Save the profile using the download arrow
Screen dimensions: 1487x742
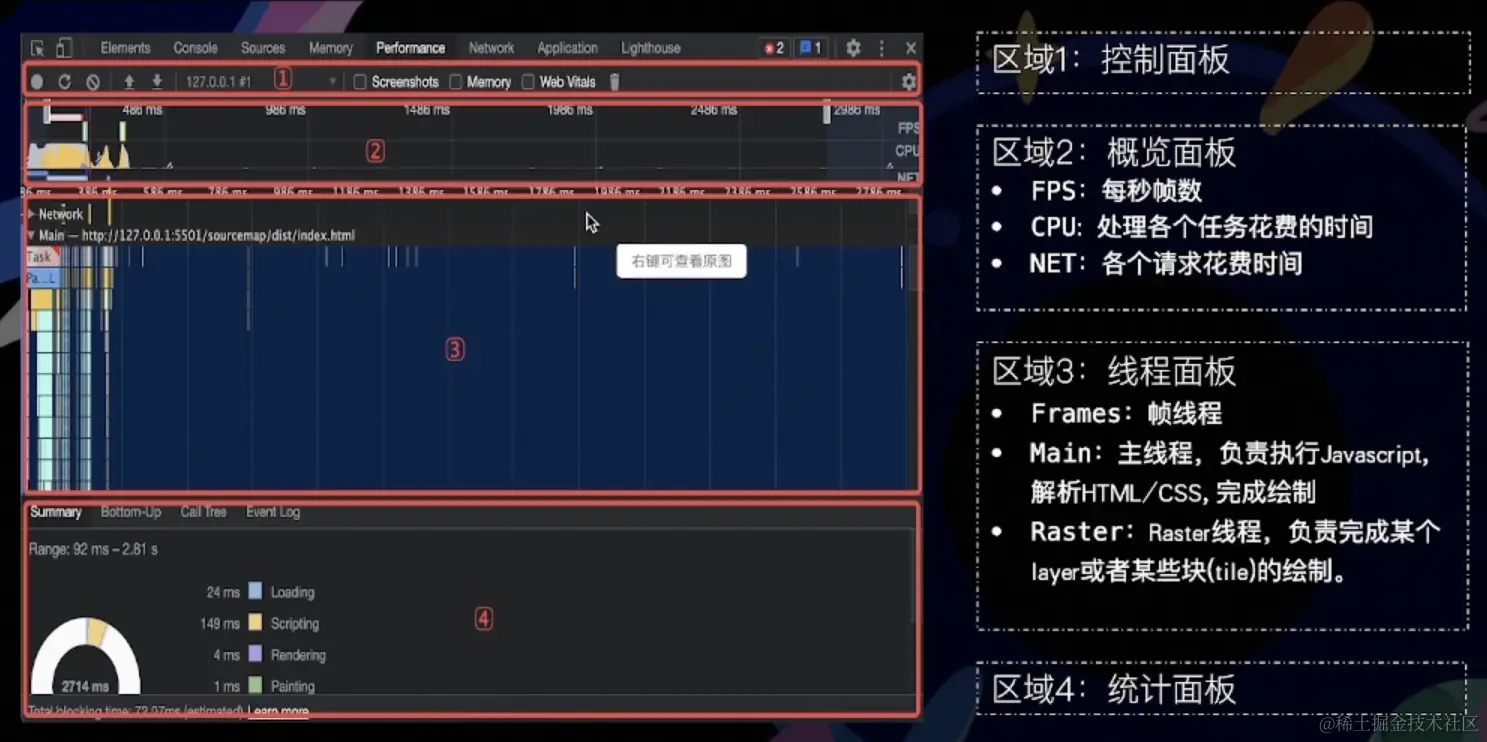click(x=157, y=82)
